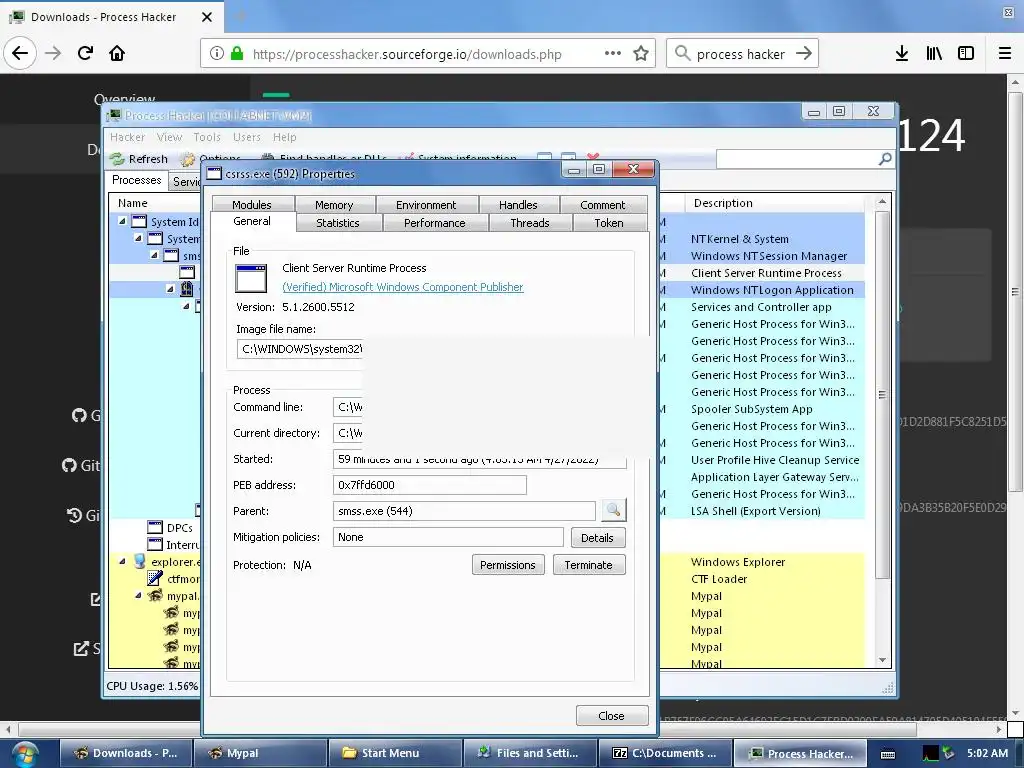Close the Downloads - Process Hacker browser tab
The image size is (1024, 768).
click(x=207, y=17)
